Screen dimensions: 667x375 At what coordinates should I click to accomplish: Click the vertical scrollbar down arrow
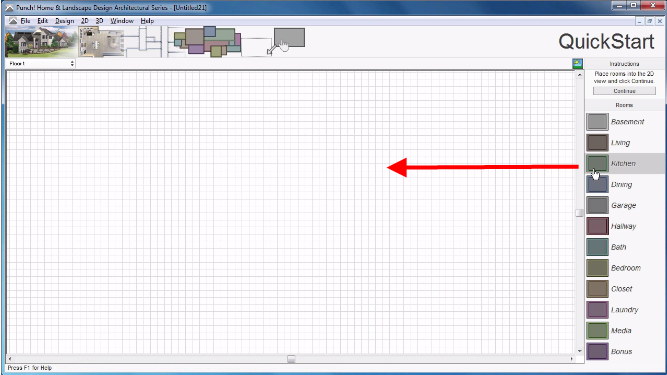[x=579, y=351]
